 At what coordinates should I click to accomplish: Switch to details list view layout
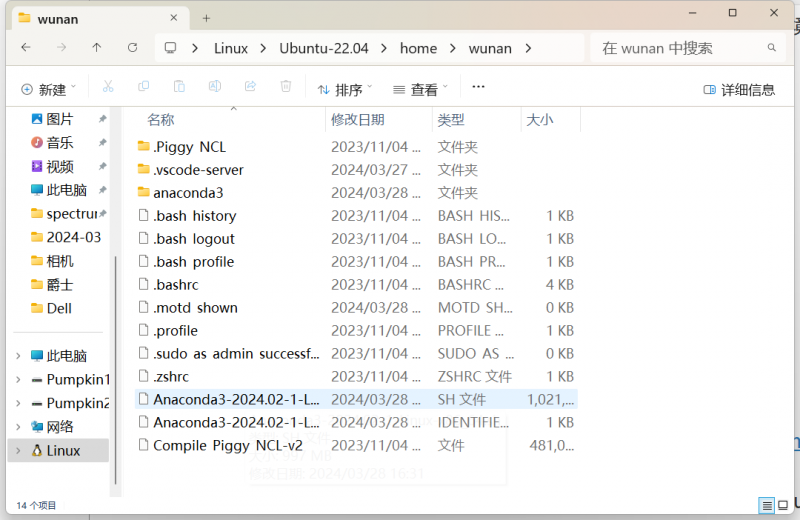coord(767,505)
